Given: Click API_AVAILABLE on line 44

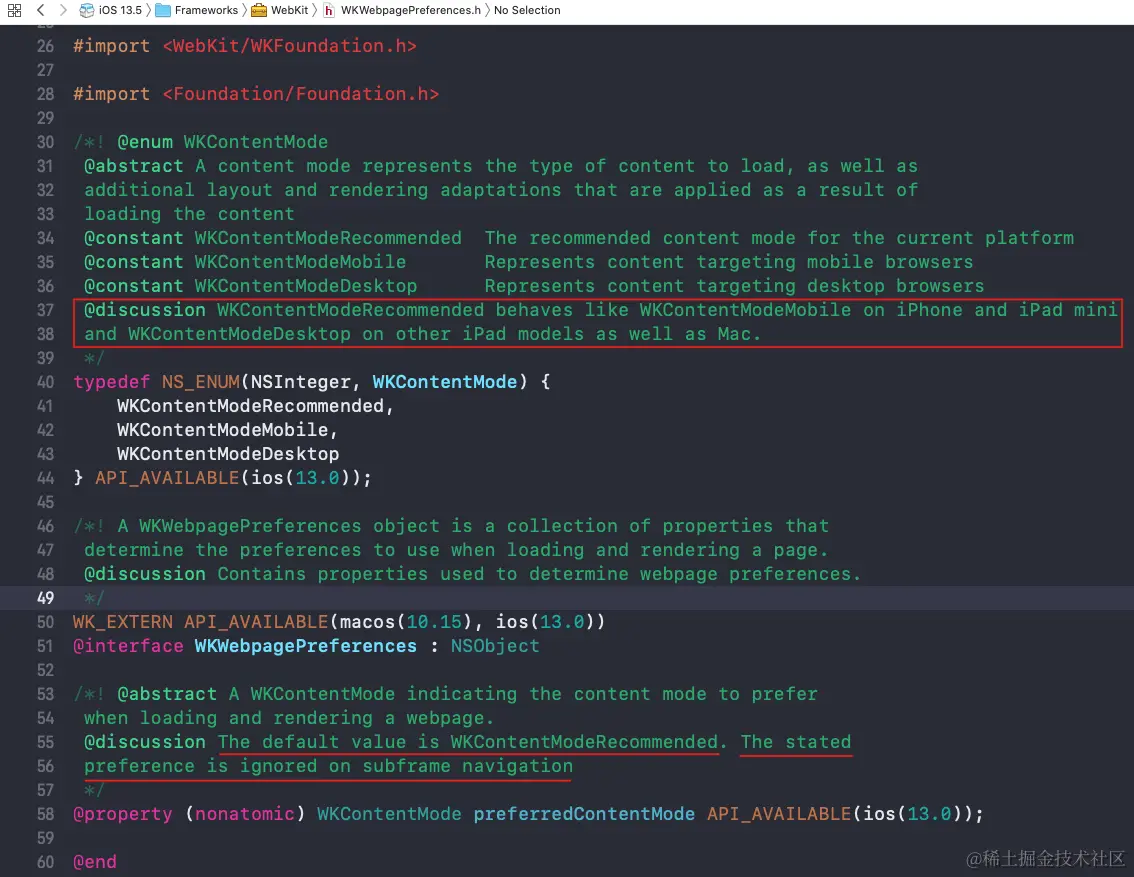Looking at the screenshot, I should [x=167, y=478].
